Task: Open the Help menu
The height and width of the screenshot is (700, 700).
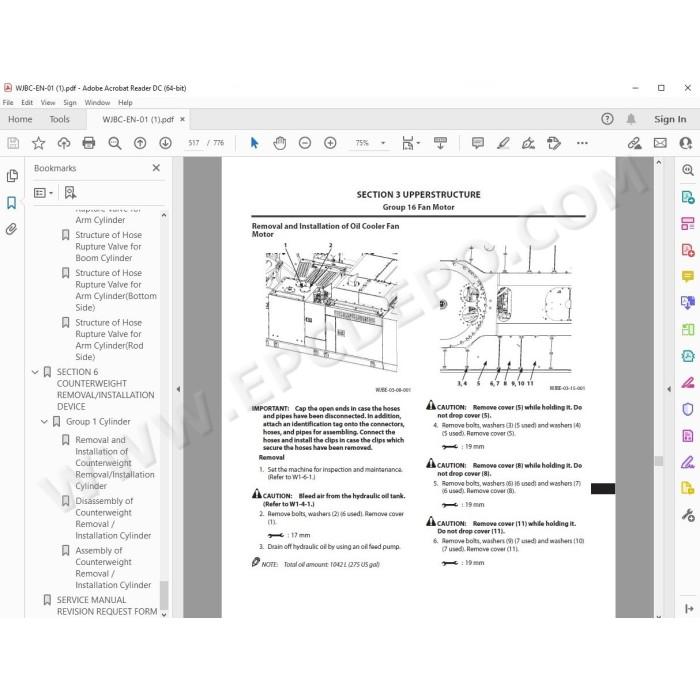Action: click(x=125, y=103)
